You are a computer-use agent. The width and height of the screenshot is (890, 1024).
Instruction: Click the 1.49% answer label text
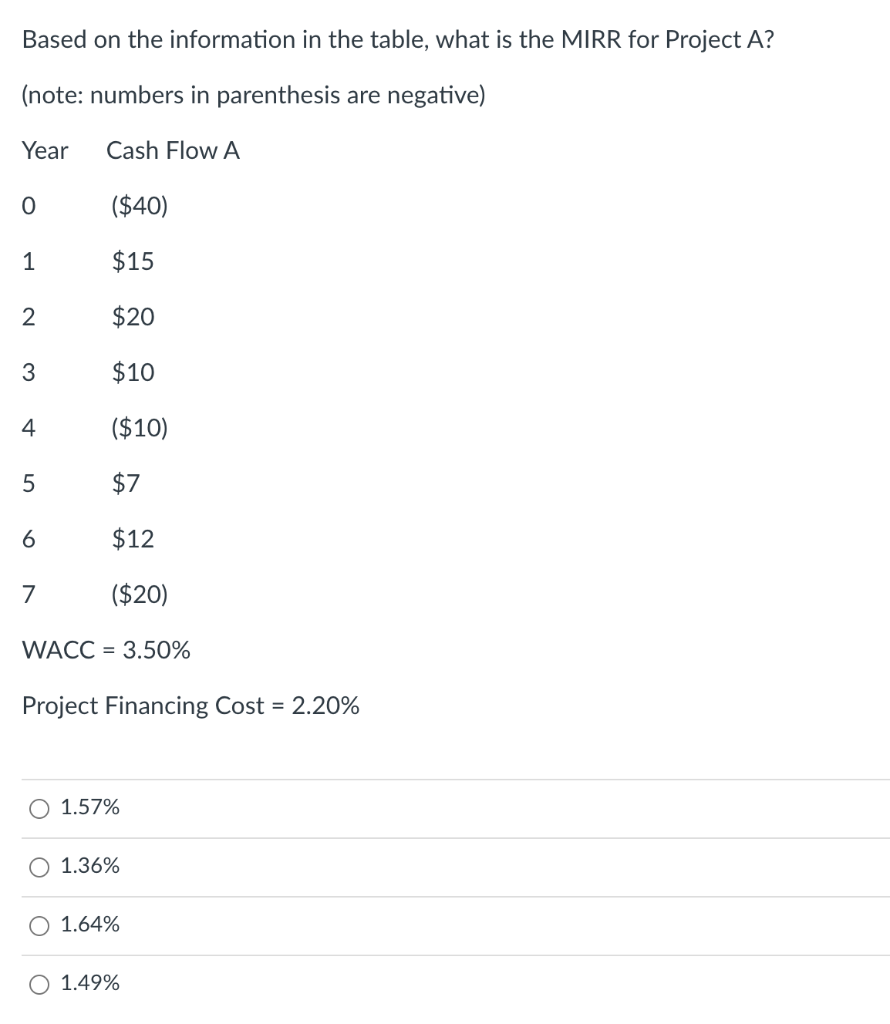click(90, 982)
